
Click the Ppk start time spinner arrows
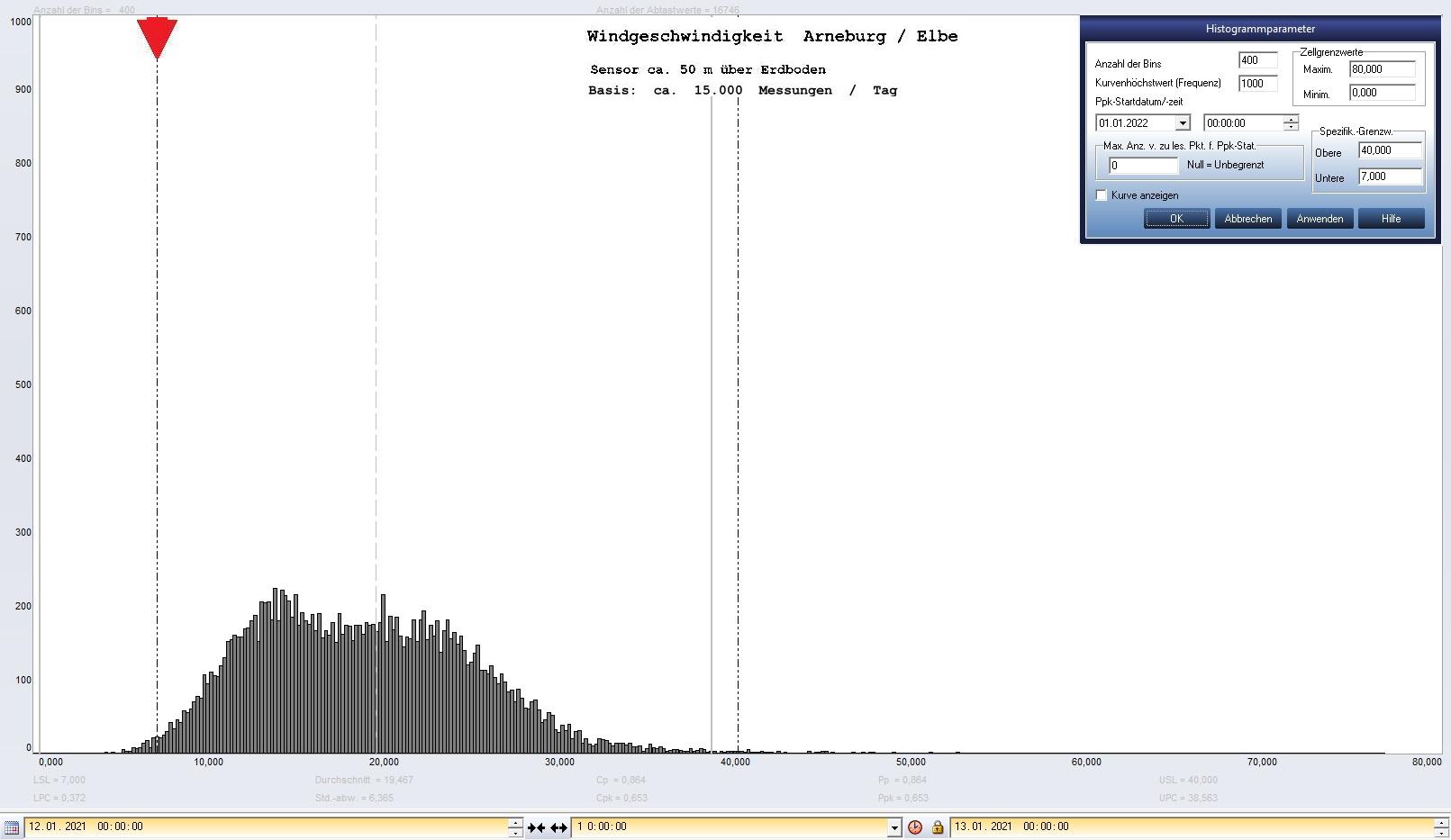1291,123
